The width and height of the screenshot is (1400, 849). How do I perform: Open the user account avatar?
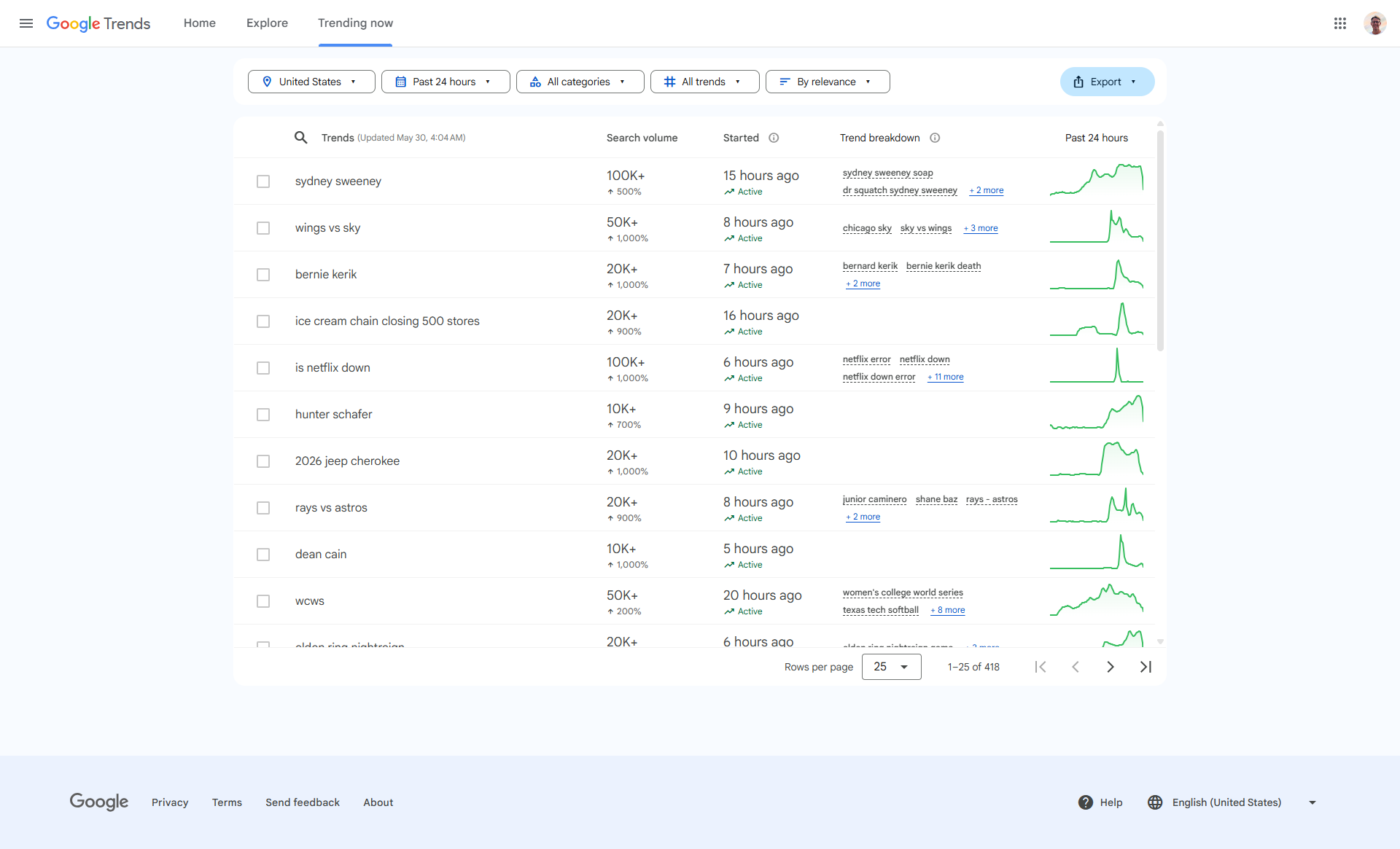[1374, 23]
